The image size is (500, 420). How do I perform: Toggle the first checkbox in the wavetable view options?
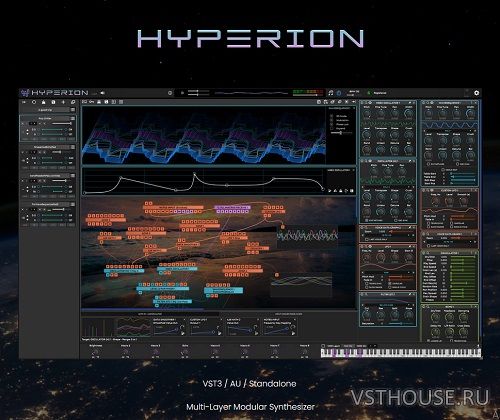331,116
